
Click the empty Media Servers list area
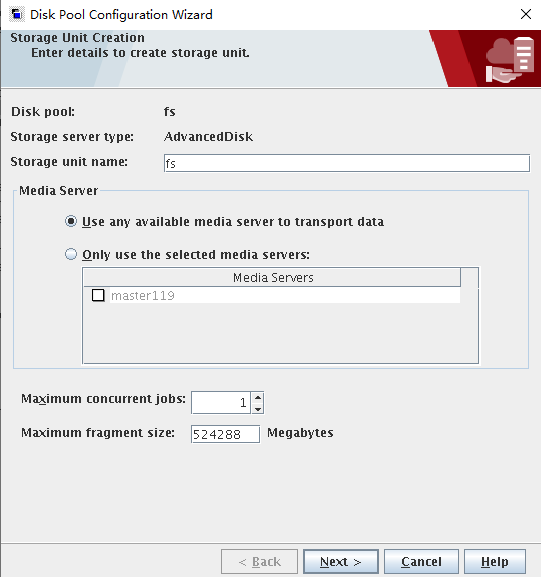[x=280, y=333]
